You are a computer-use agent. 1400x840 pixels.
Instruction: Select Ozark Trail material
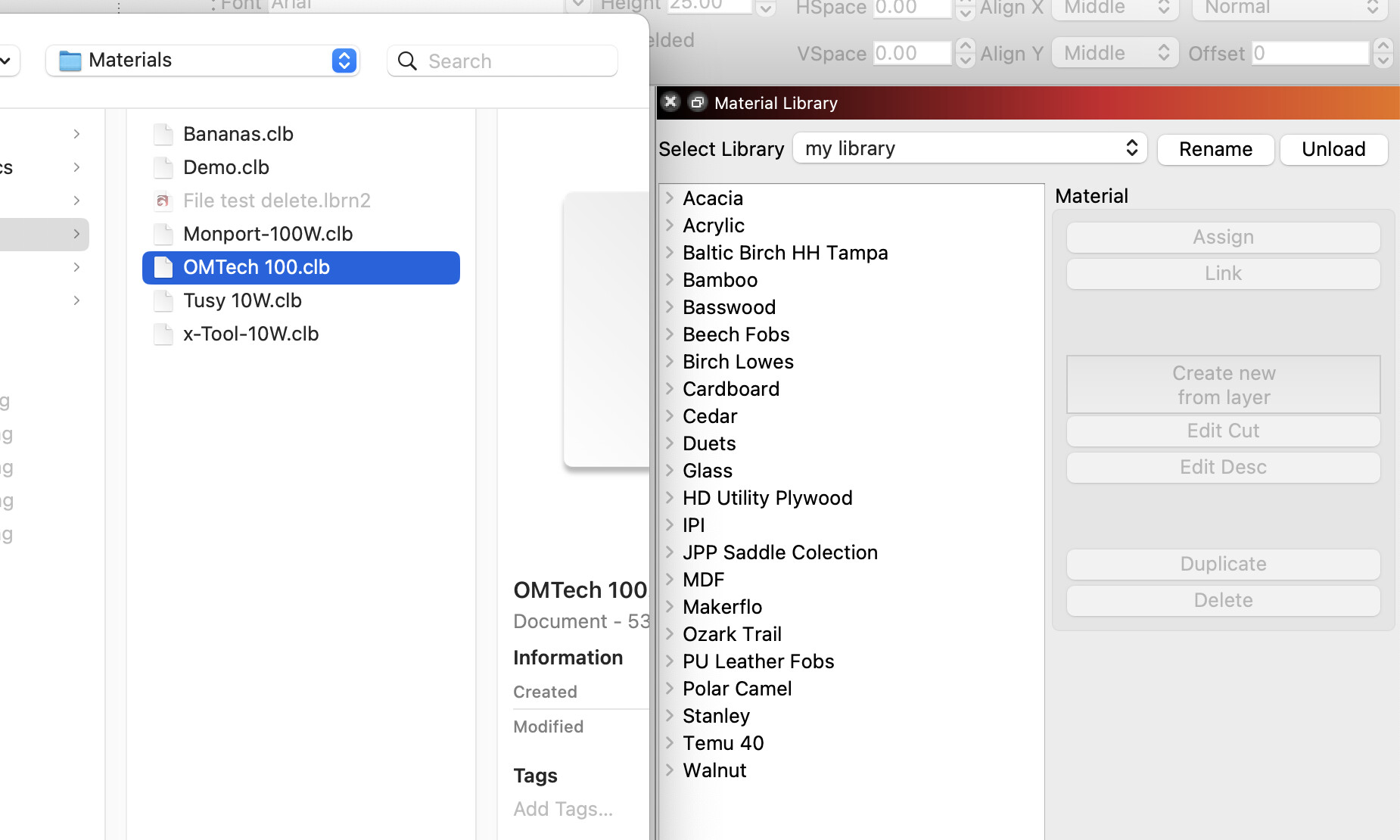732,634
